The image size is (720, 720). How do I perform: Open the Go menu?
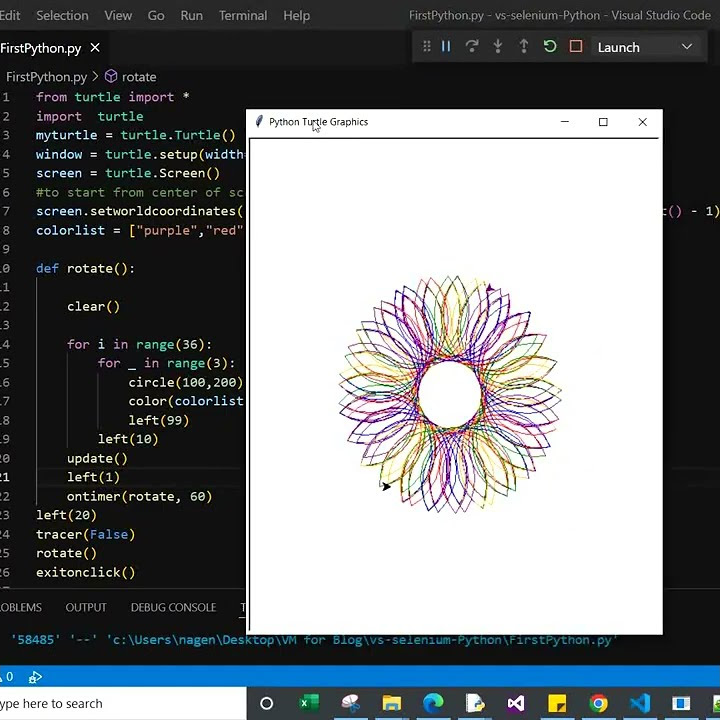(x=156, y=16)
